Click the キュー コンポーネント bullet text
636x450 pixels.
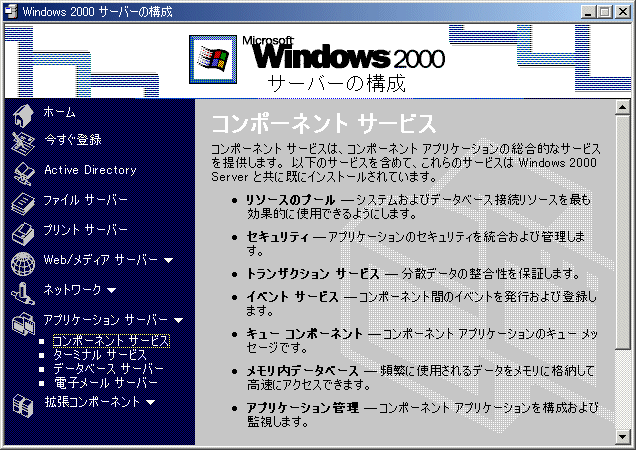[x=304, y=334]
